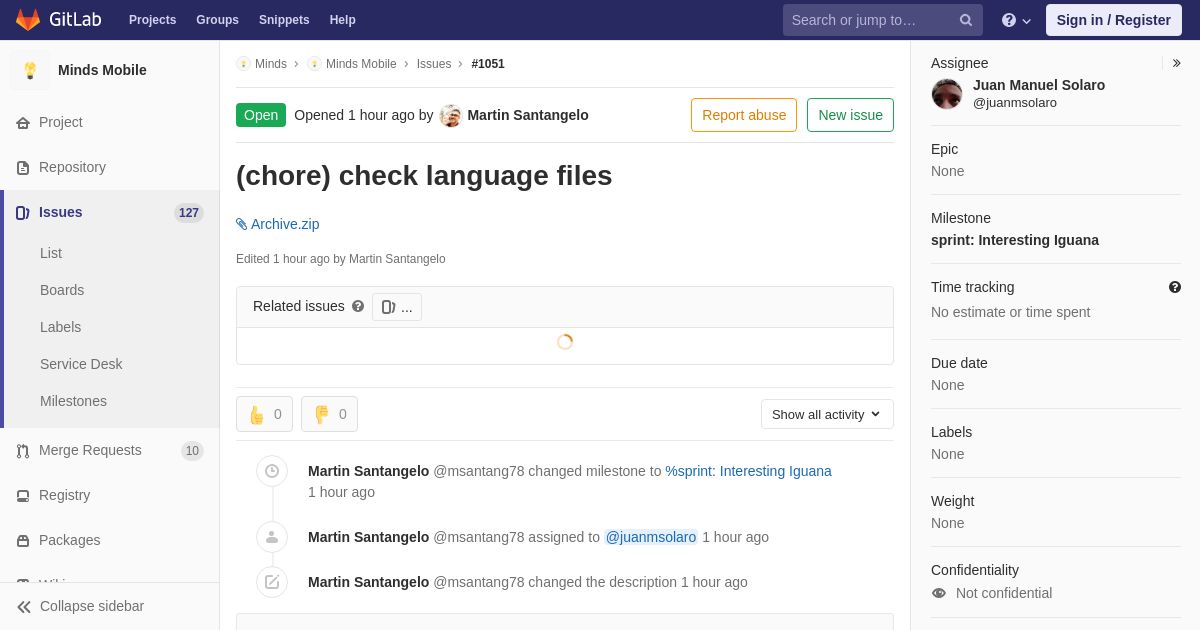Open the Labels page in sidebar

coord(60,327)
